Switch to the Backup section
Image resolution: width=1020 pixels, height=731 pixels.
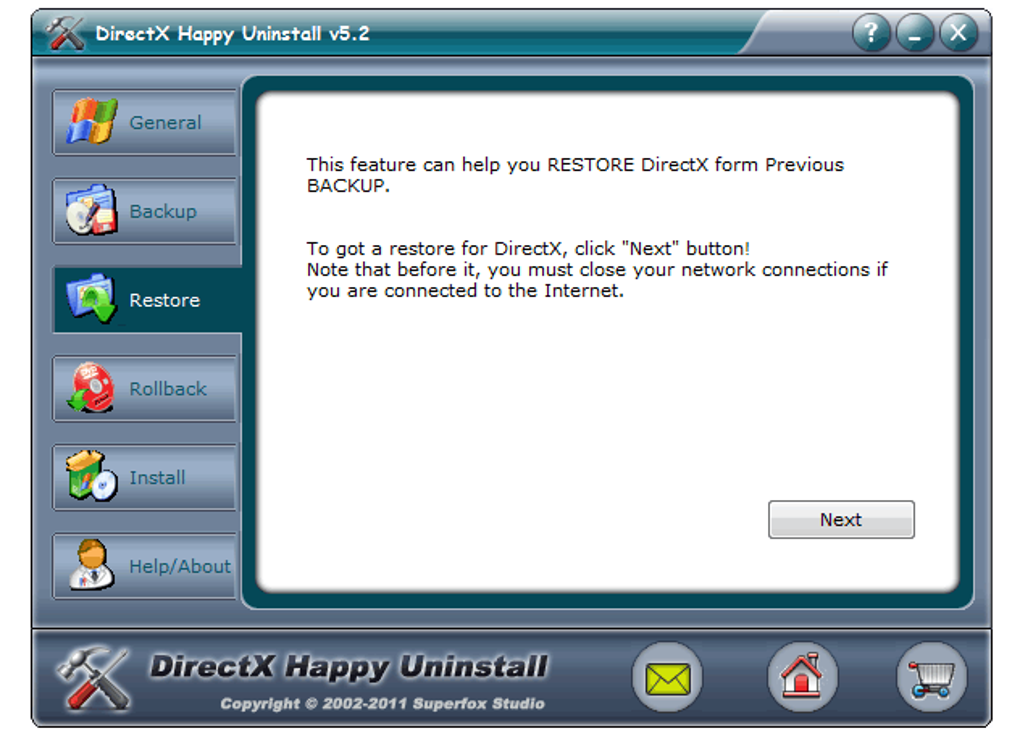(144, 211)
